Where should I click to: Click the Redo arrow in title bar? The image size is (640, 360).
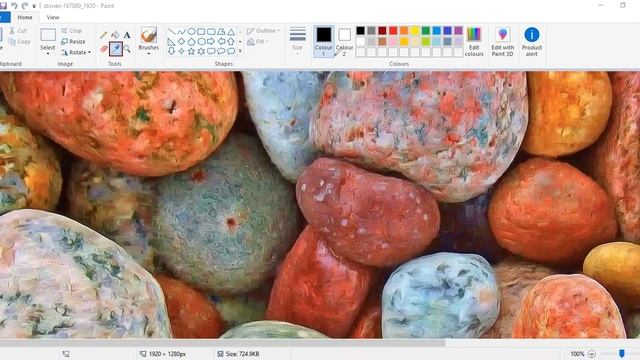pyautogui.click(x=25, y=6)
